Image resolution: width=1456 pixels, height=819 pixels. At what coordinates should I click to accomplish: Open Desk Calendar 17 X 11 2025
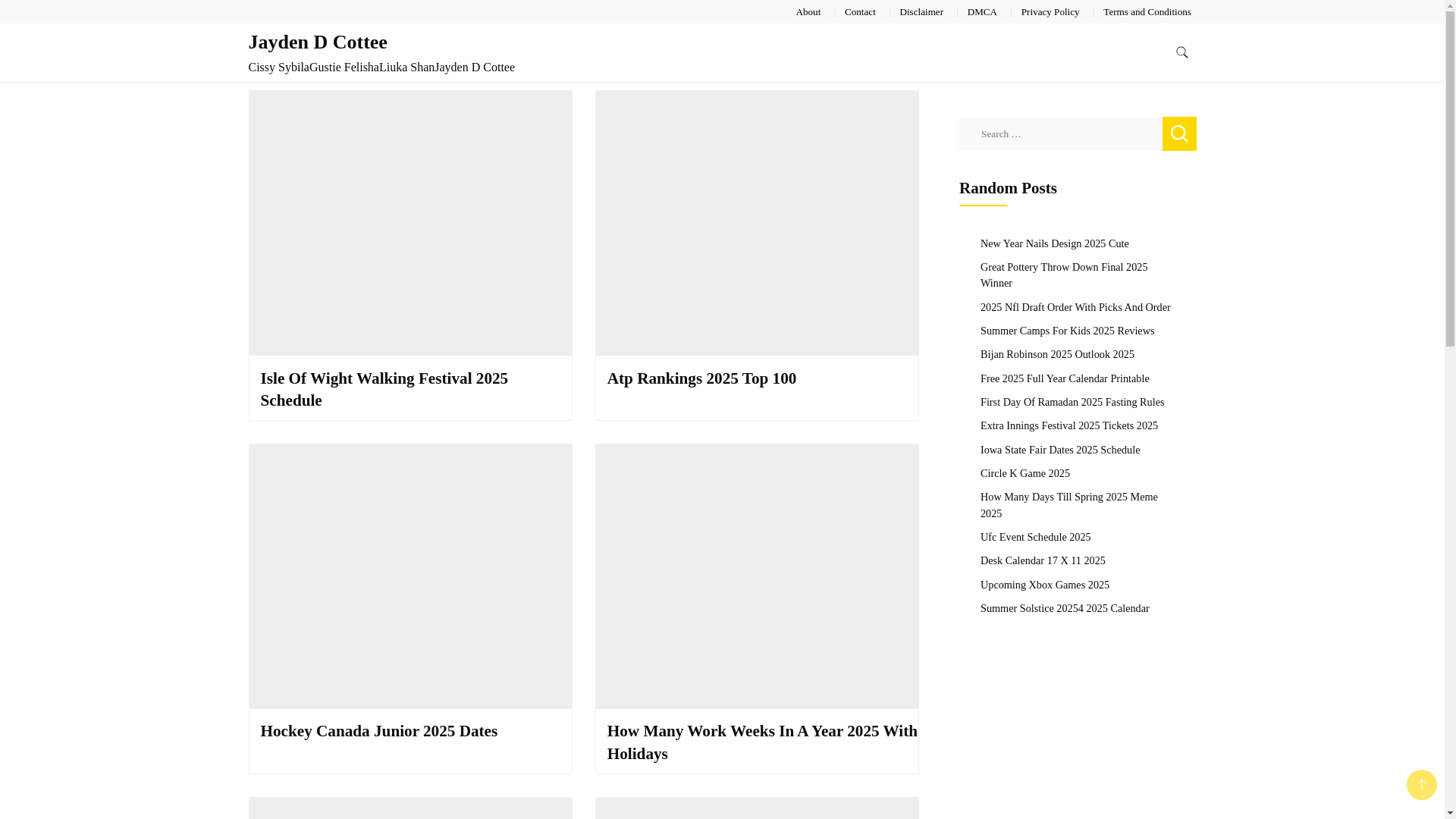pyautogui.click(x=1043, y=560)
